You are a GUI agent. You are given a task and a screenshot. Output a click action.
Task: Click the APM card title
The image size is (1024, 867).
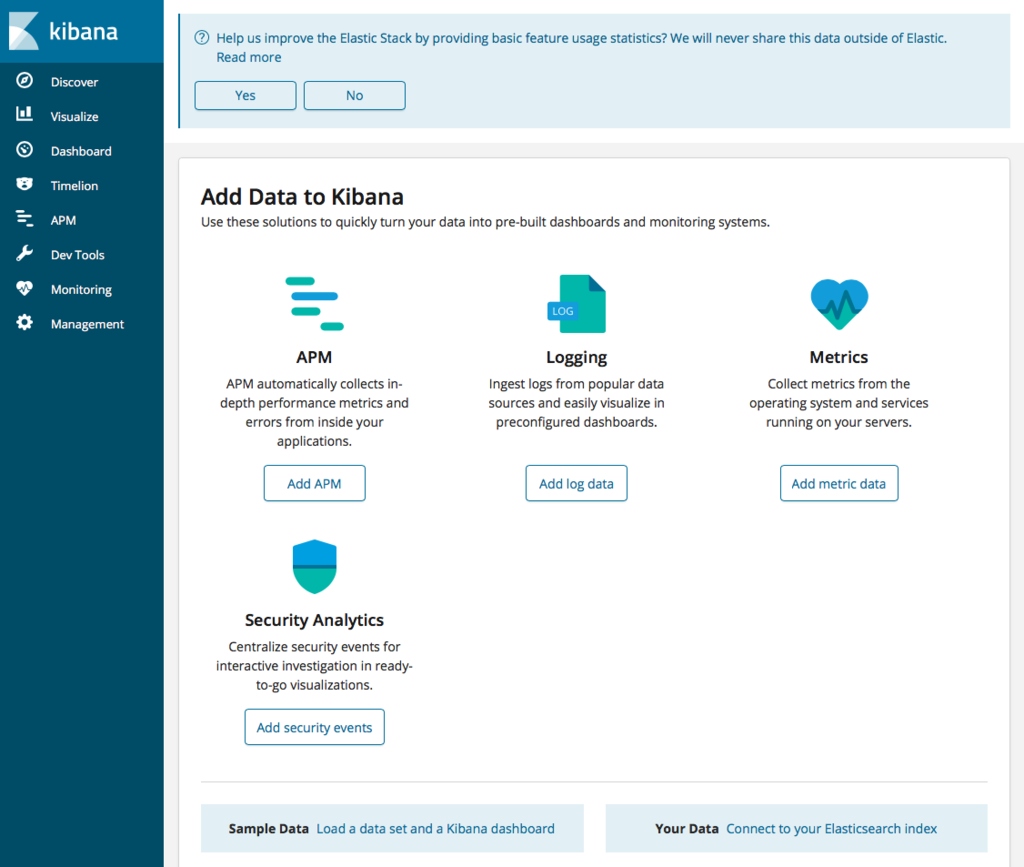click(x=314, y=357)
